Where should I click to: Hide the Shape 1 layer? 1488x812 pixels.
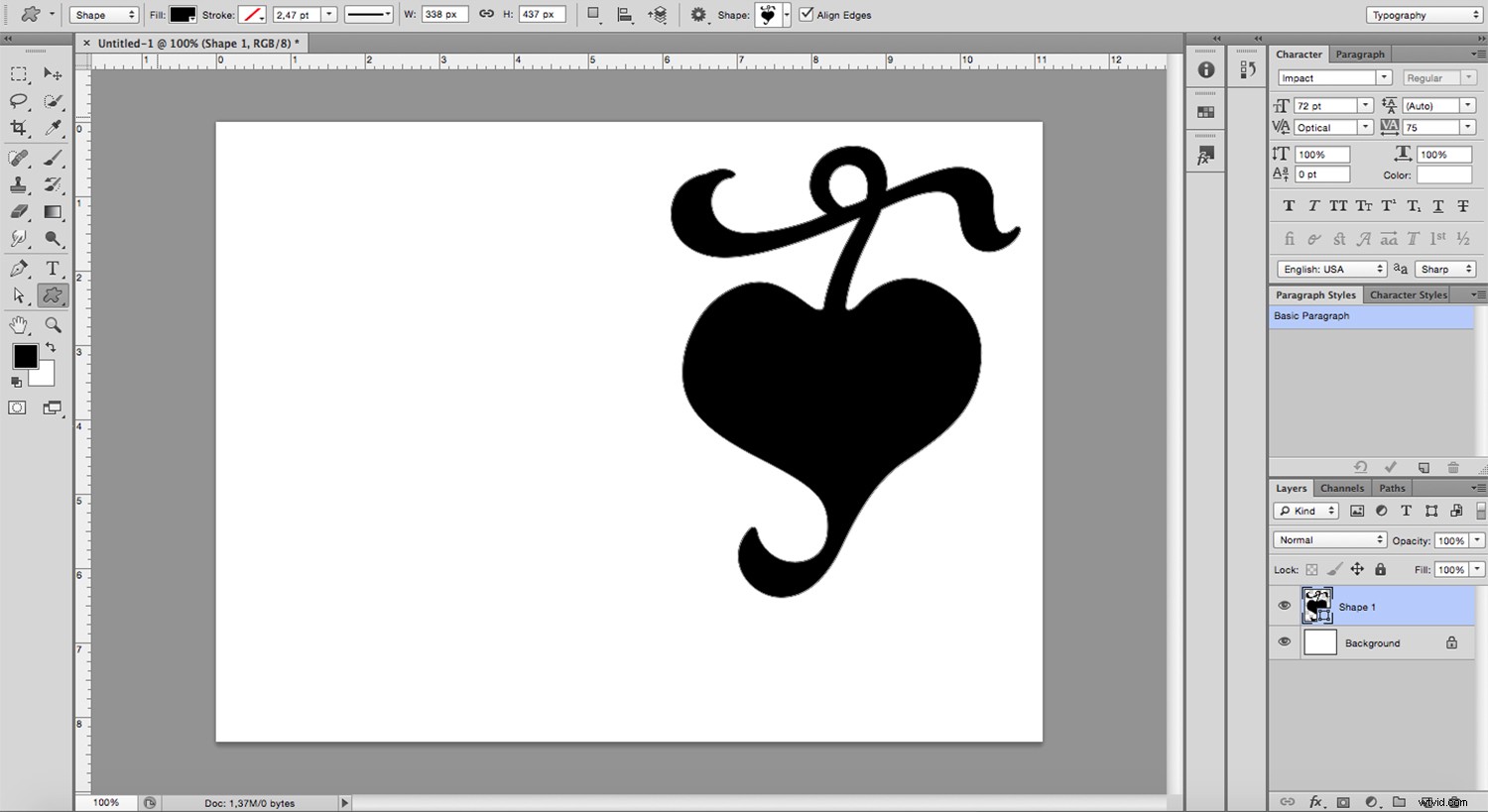1284,605
